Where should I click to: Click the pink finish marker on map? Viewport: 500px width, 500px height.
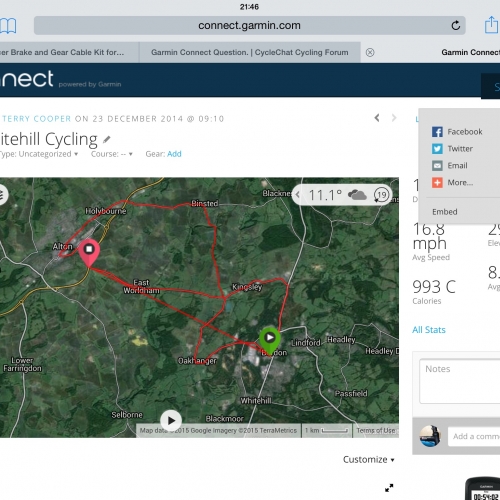[x=89, y=253]
